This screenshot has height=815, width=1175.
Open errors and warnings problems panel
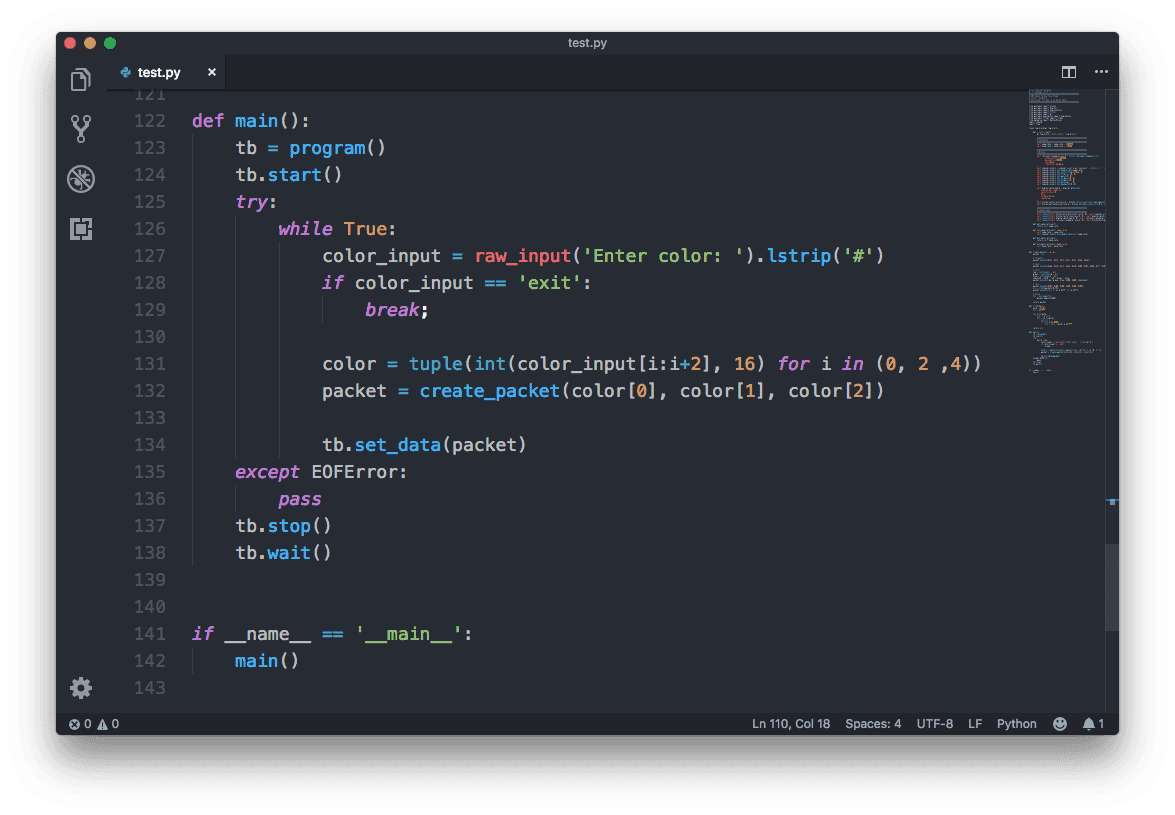pos(94,724)
